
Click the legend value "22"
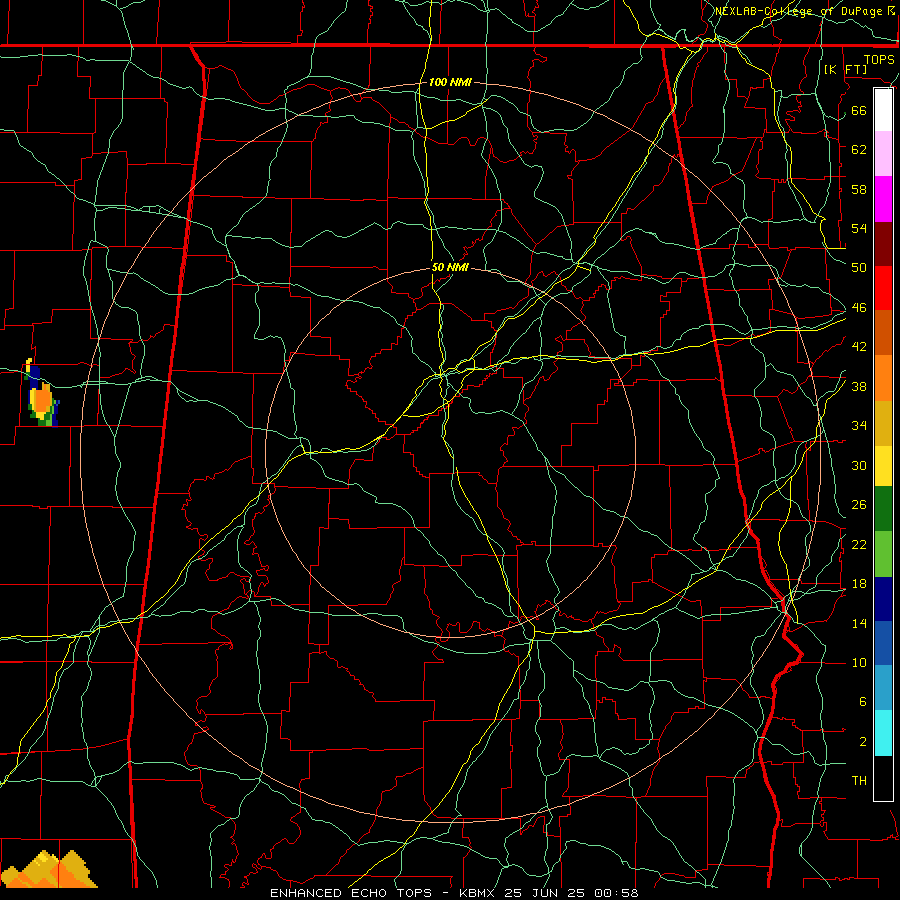point(859,544)
